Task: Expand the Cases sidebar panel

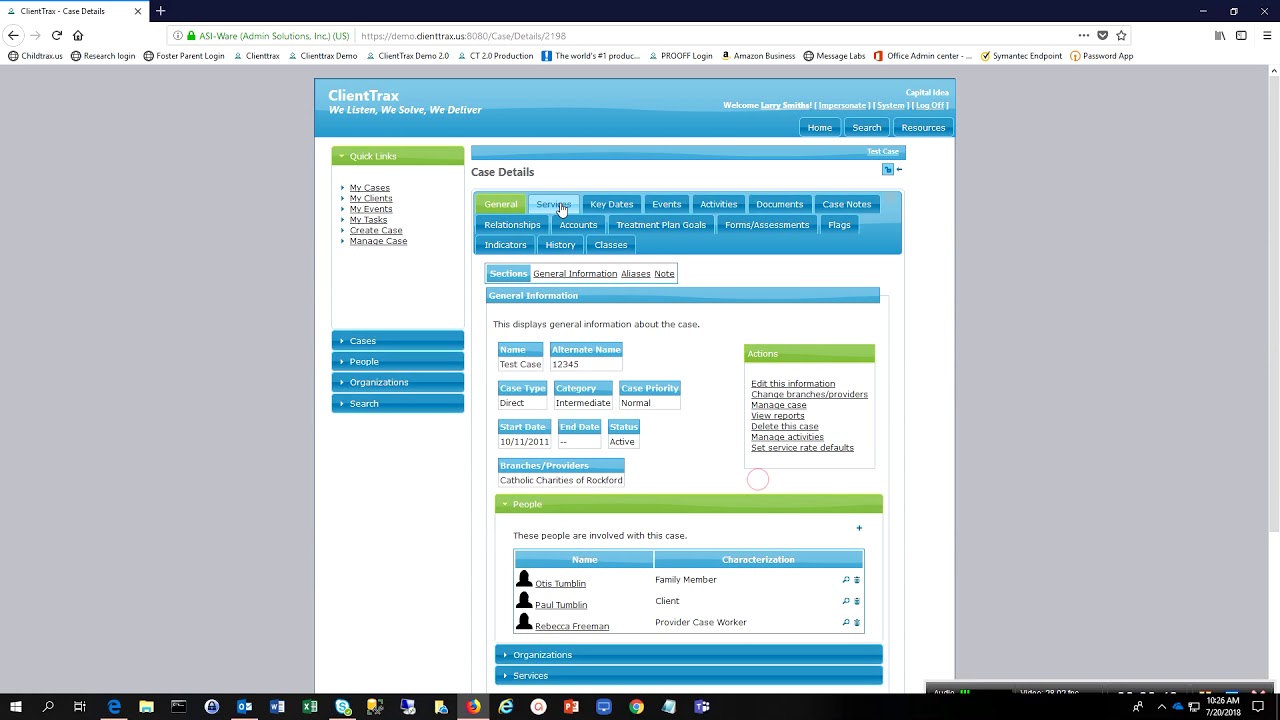Action: click(x=398, y=341)
